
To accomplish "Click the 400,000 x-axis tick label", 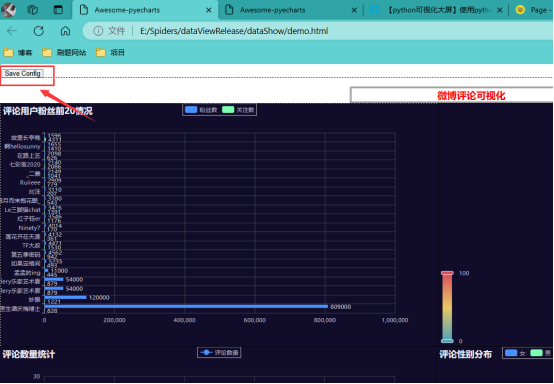I will click(184, 320).
